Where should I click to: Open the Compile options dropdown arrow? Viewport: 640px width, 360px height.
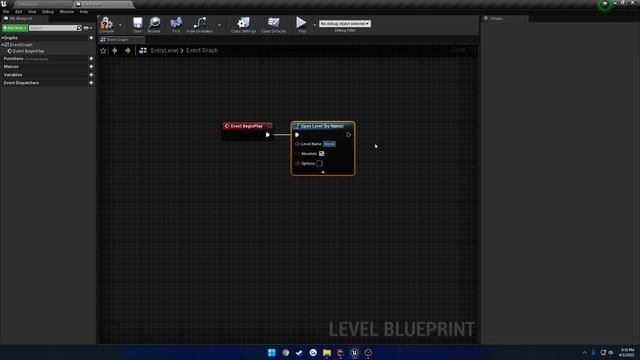[x=120, y=25]
